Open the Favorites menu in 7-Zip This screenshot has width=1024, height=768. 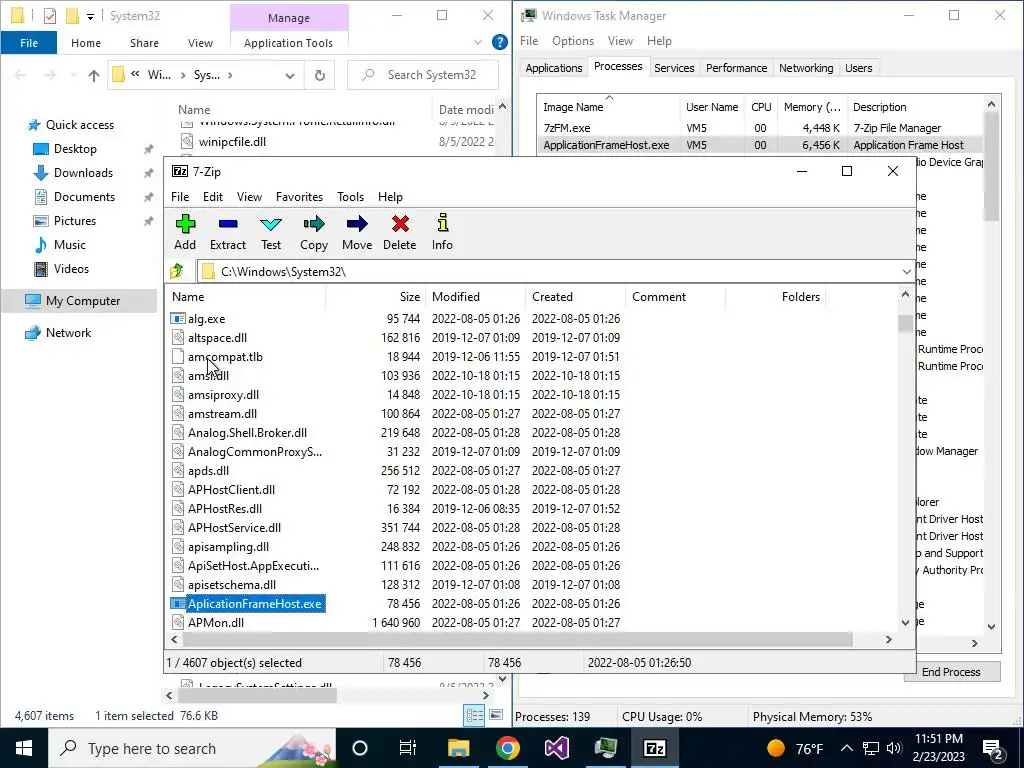(x=299, y=197)
